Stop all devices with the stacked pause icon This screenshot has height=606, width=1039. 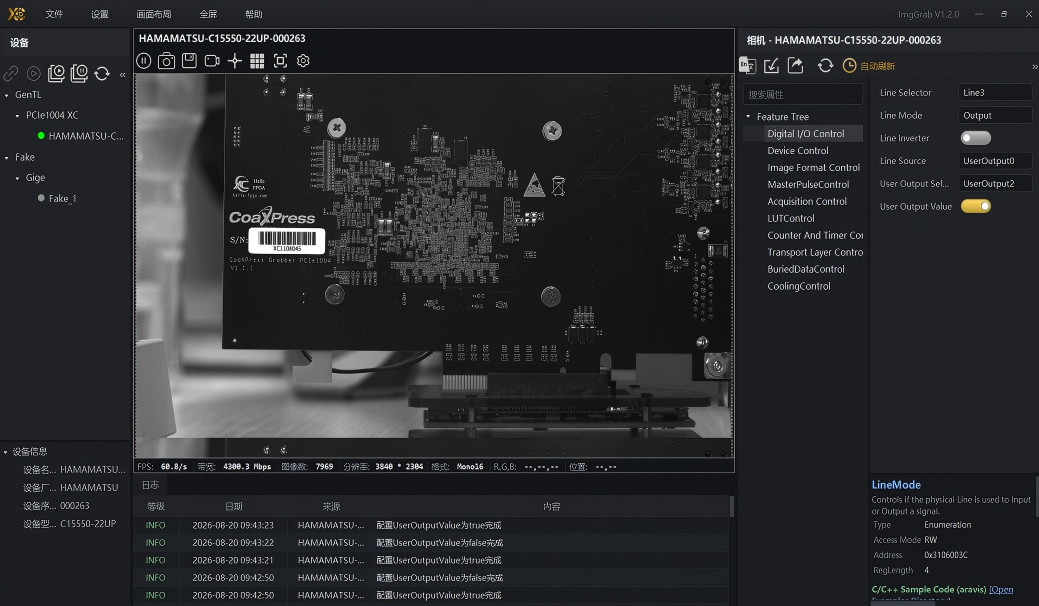point(79,73)
